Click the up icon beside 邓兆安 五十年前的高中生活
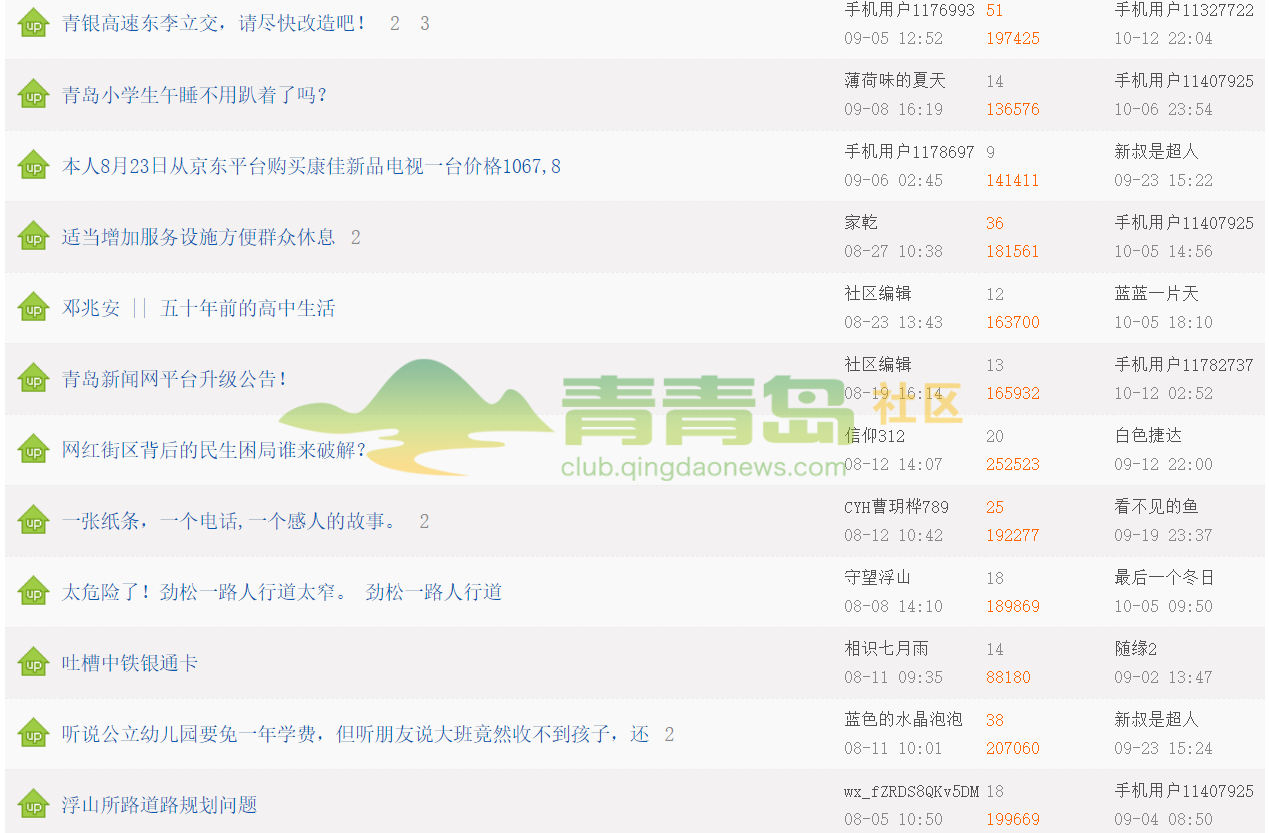The image size is (1269, 833). pyautogui.click(x=34, y=308)
